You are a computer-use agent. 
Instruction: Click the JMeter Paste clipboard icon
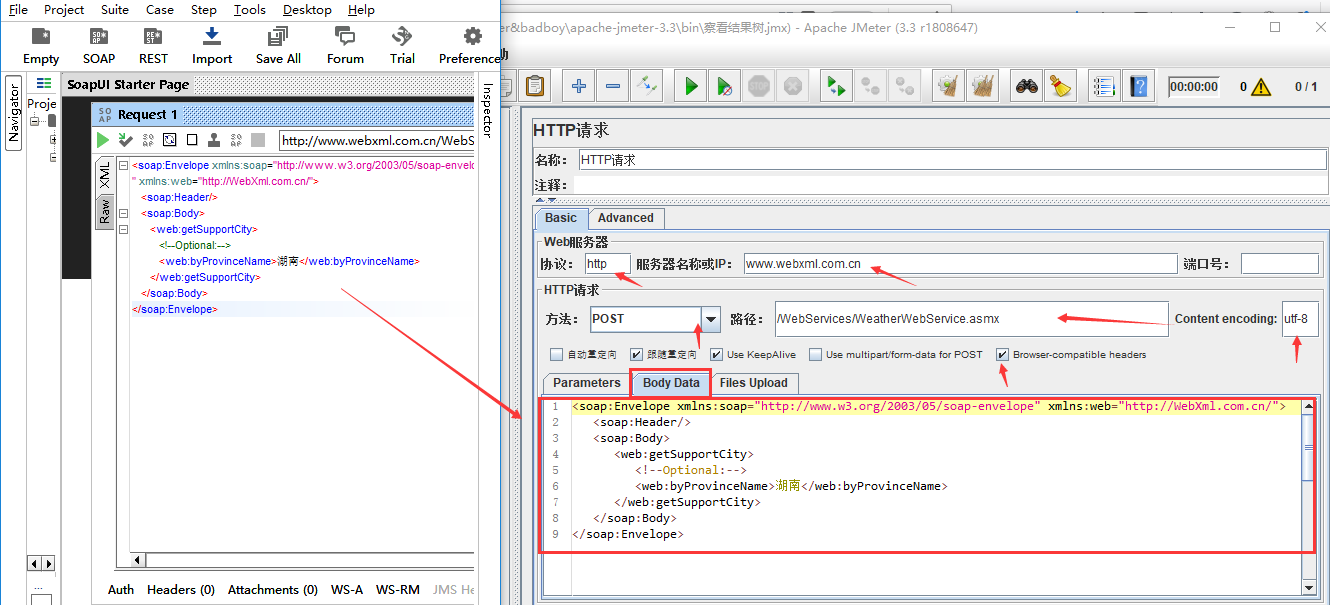537,87
